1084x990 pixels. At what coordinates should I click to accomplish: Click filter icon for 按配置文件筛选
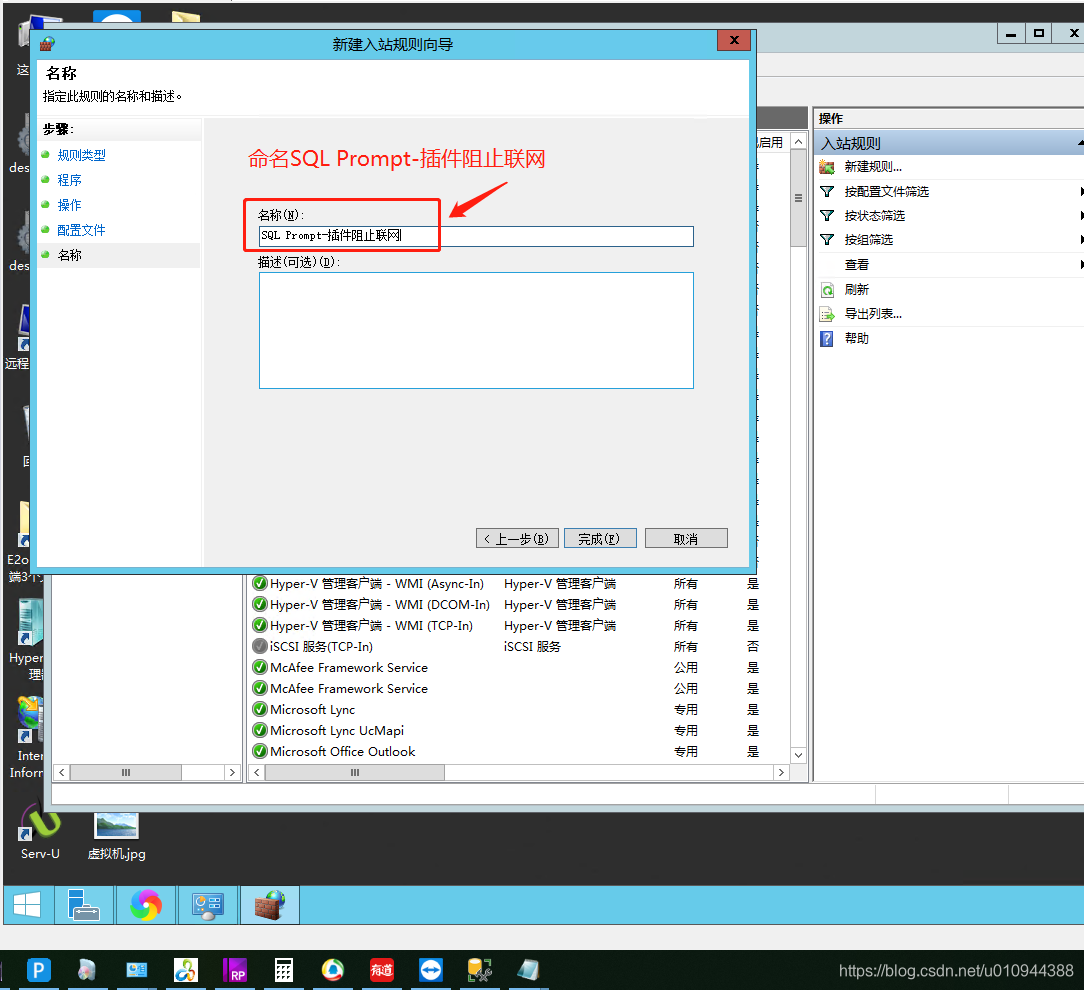[x=827, y=192]
